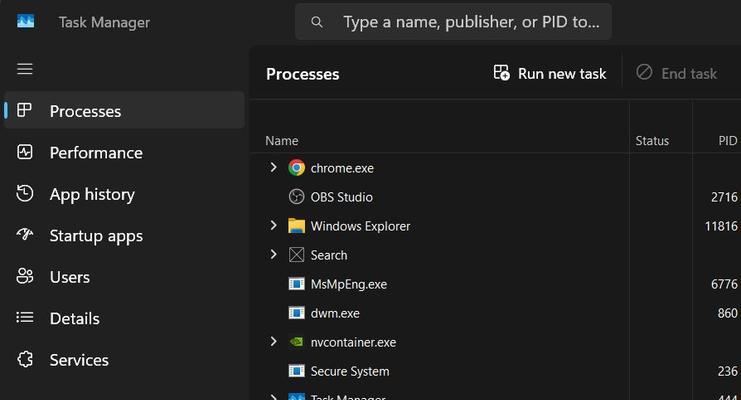Screen dimensions: 741x400
Task: Expand the Search process group
Action: [273, 254]
